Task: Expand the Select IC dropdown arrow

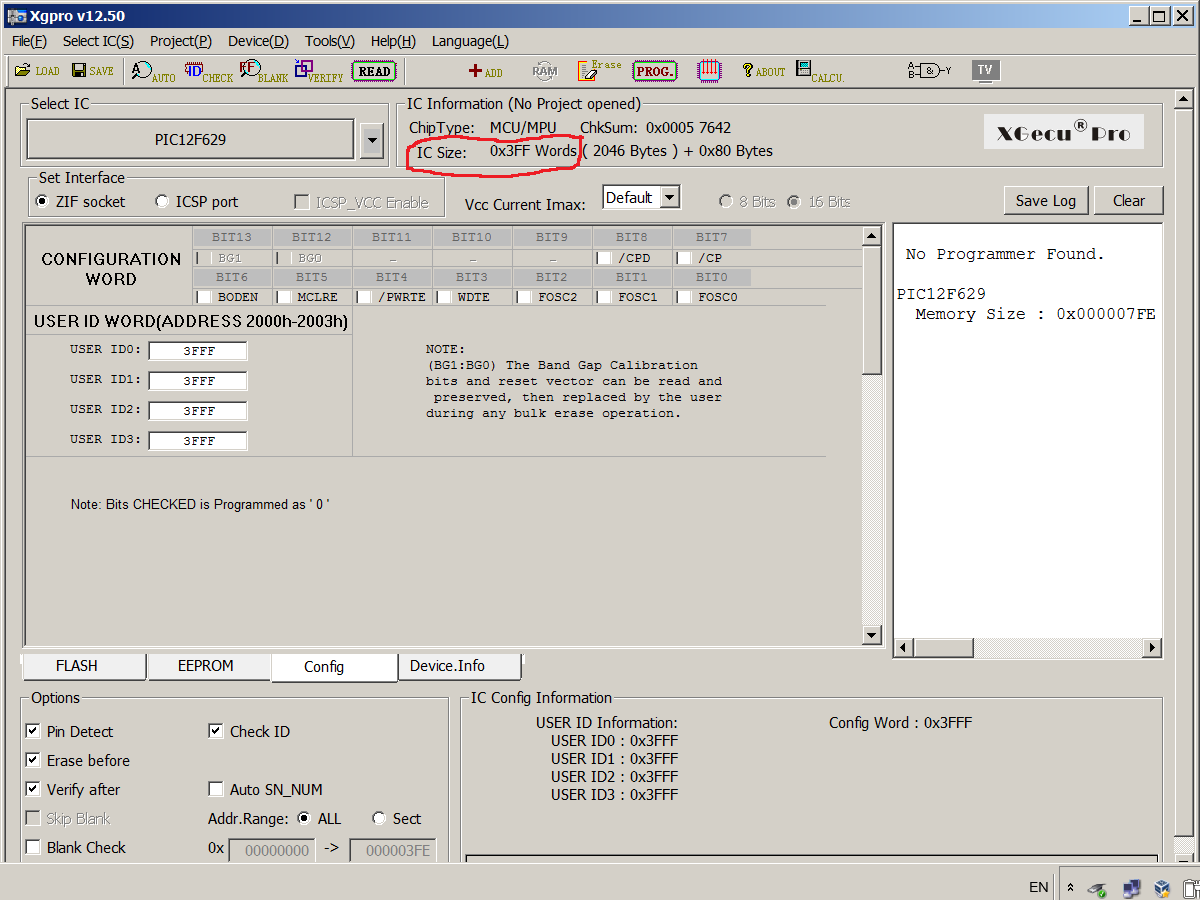Action: pyautogui.click(x=372, y=140)
